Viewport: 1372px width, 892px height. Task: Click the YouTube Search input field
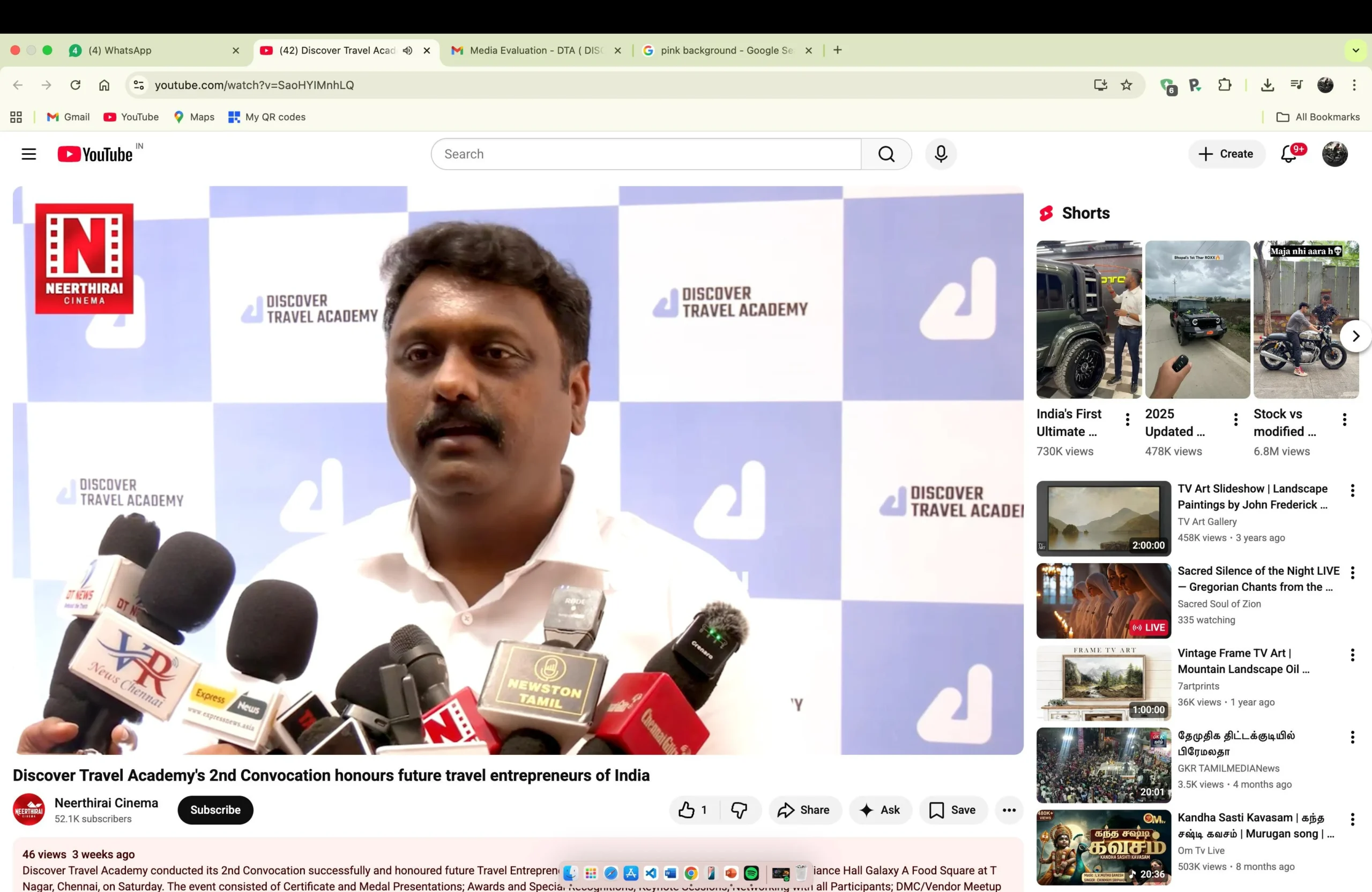pos(646,154)
